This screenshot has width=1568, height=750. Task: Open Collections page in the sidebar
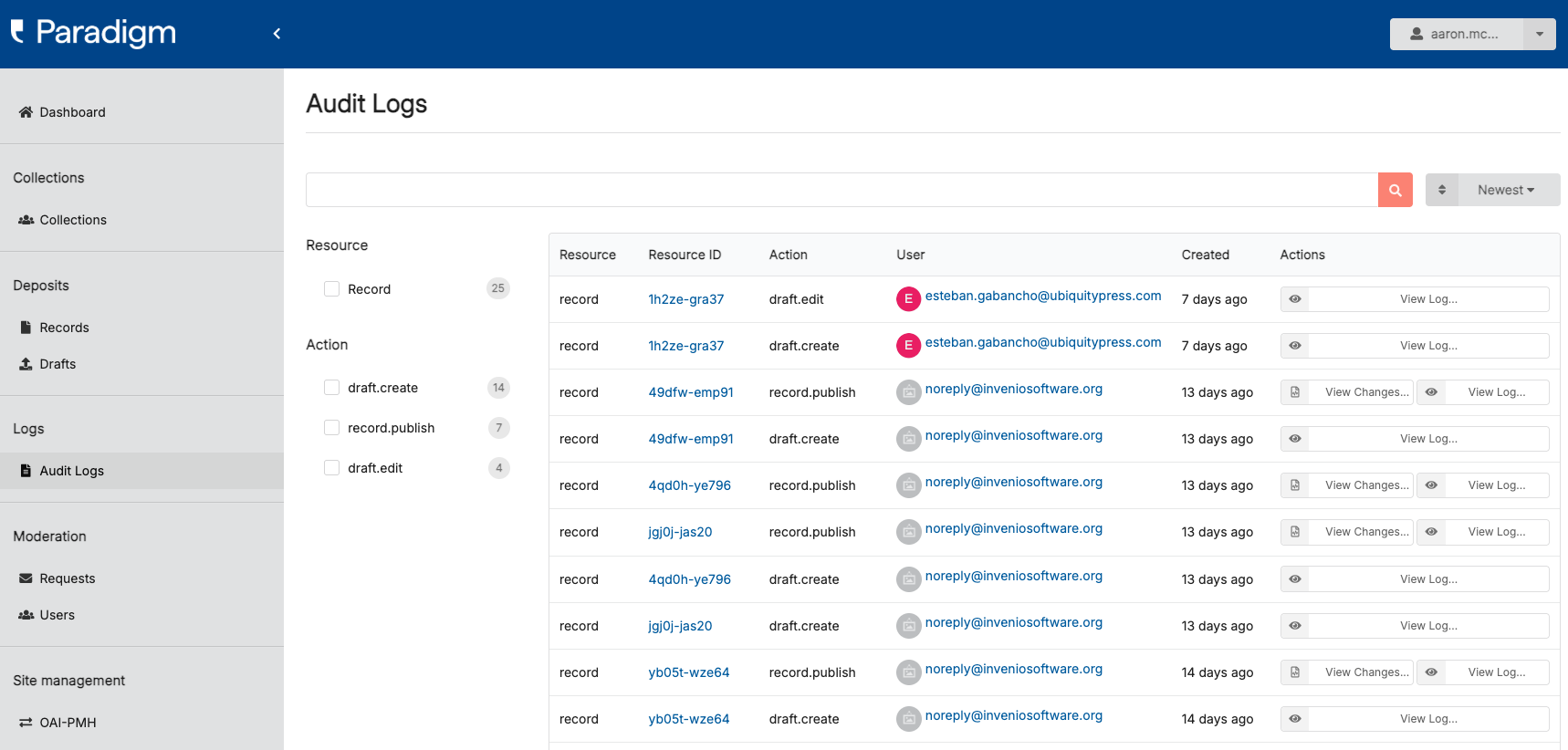click(x=141, y=220)
